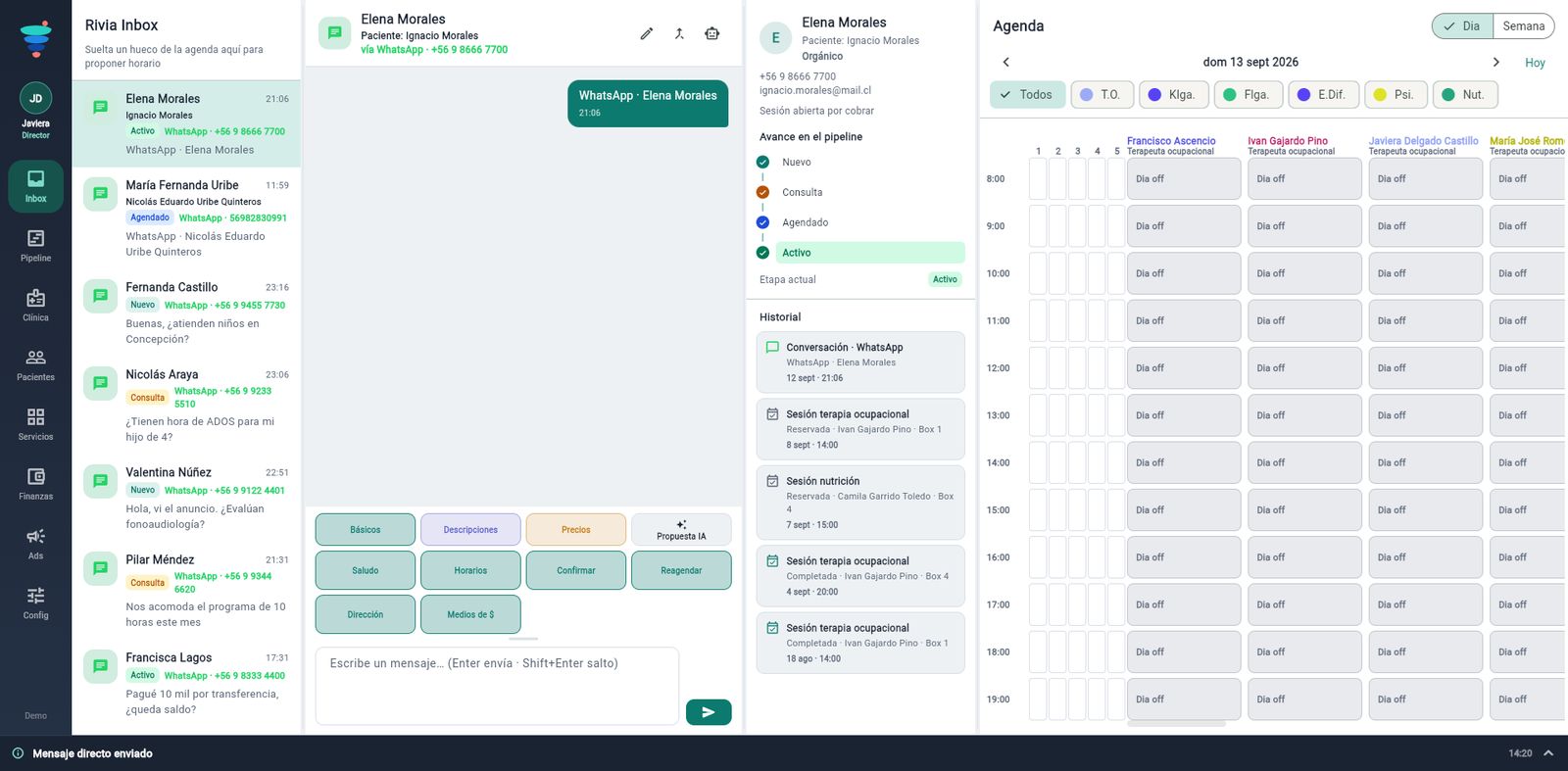Open Sesión nutrición history entry
Viewport: 1568px width, 771px height.
pos(860,503)
